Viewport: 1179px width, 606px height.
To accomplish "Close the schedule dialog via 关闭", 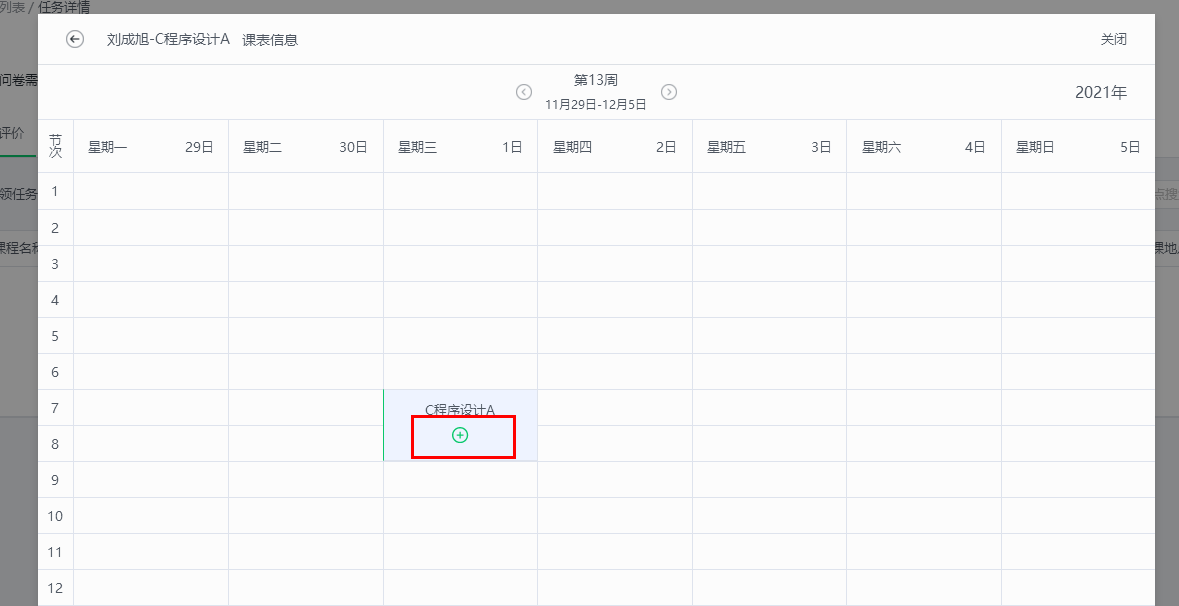I will [1113, 40].
